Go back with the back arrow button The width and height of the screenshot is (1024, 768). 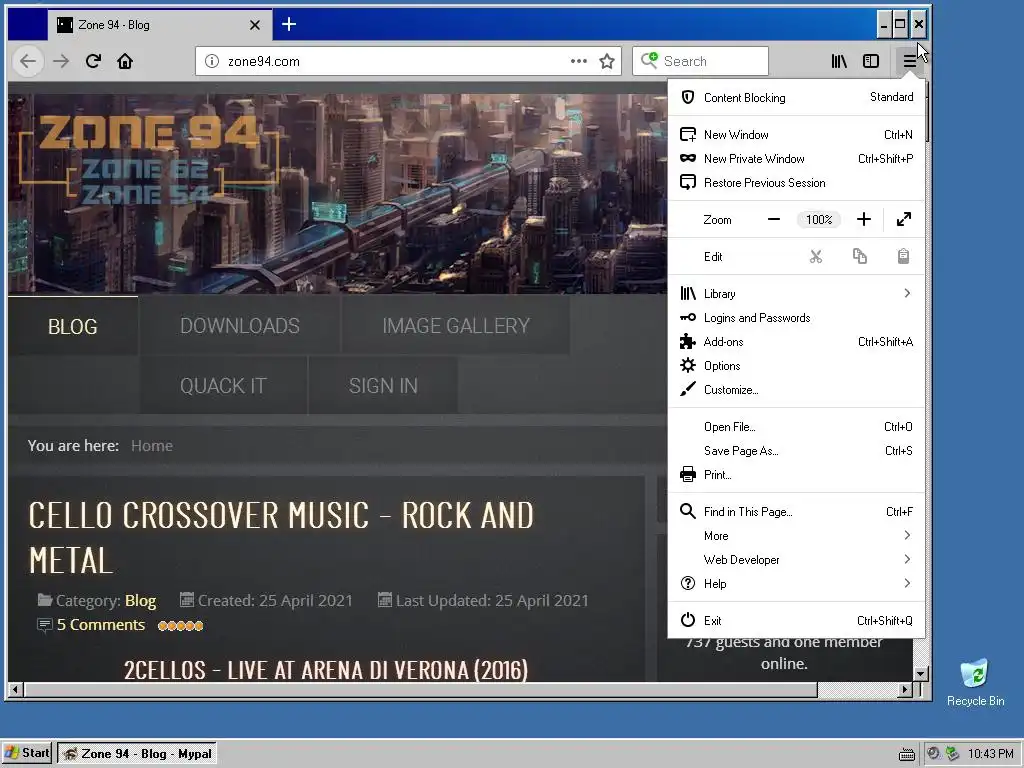(28, 61)
